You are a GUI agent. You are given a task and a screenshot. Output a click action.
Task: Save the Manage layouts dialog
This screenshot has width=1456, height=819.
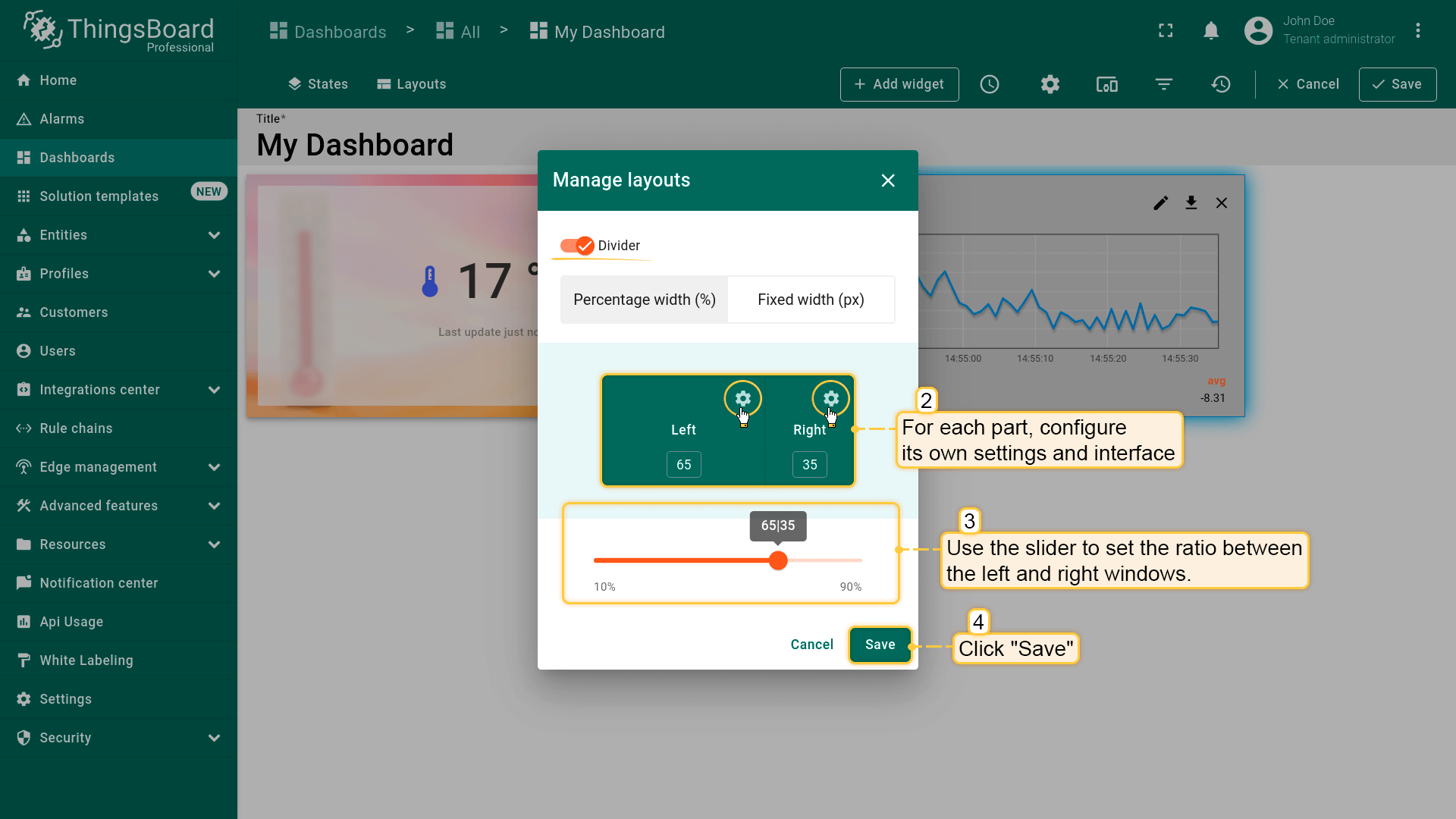pos(880,645)
